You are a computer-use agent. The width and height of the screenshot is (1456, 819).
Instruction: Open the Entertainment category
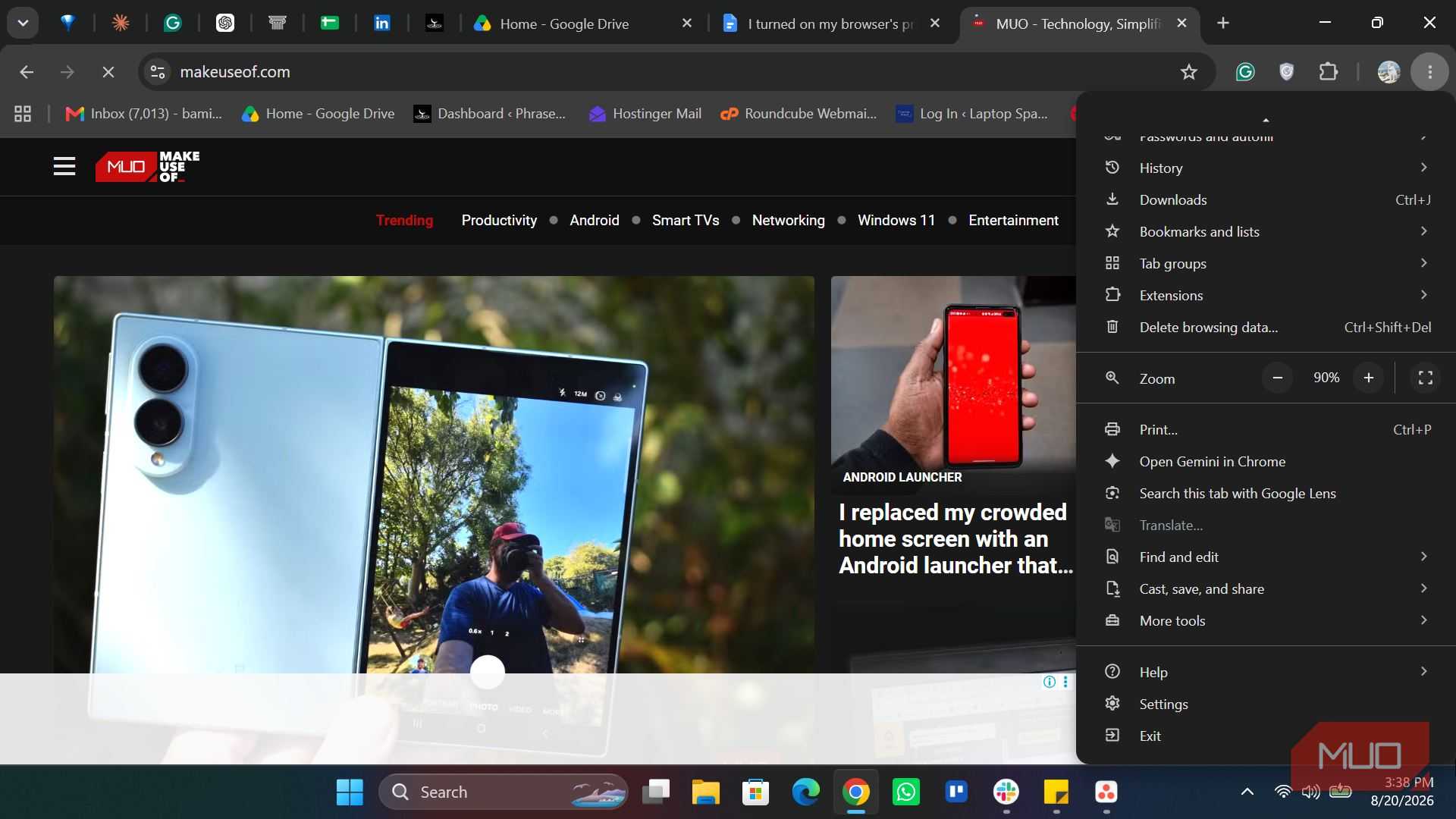pos(1013,220)
